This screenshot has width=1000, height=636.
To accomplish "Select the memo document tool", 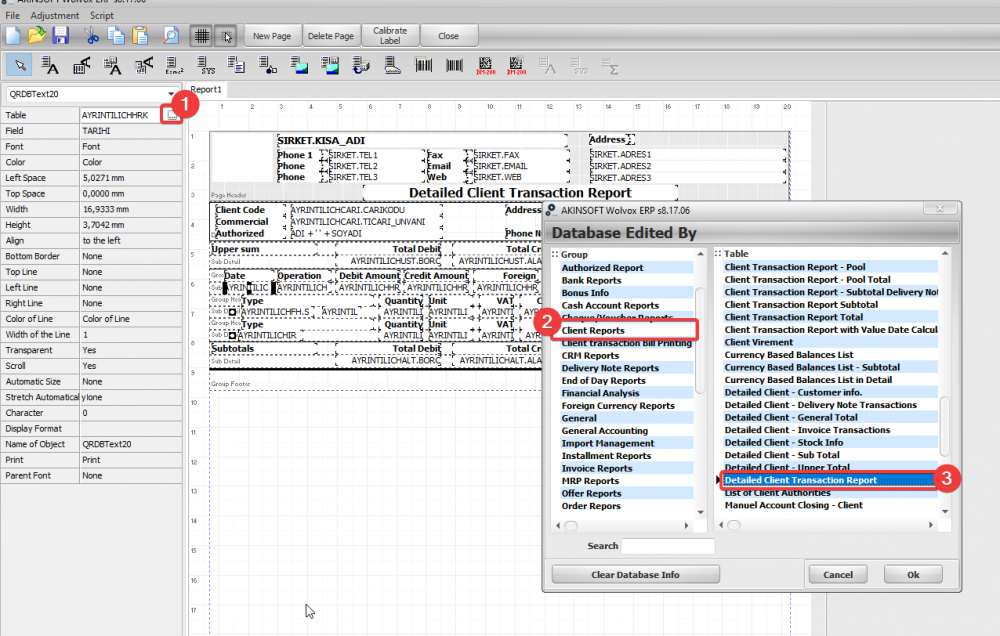I will (236, 65).
